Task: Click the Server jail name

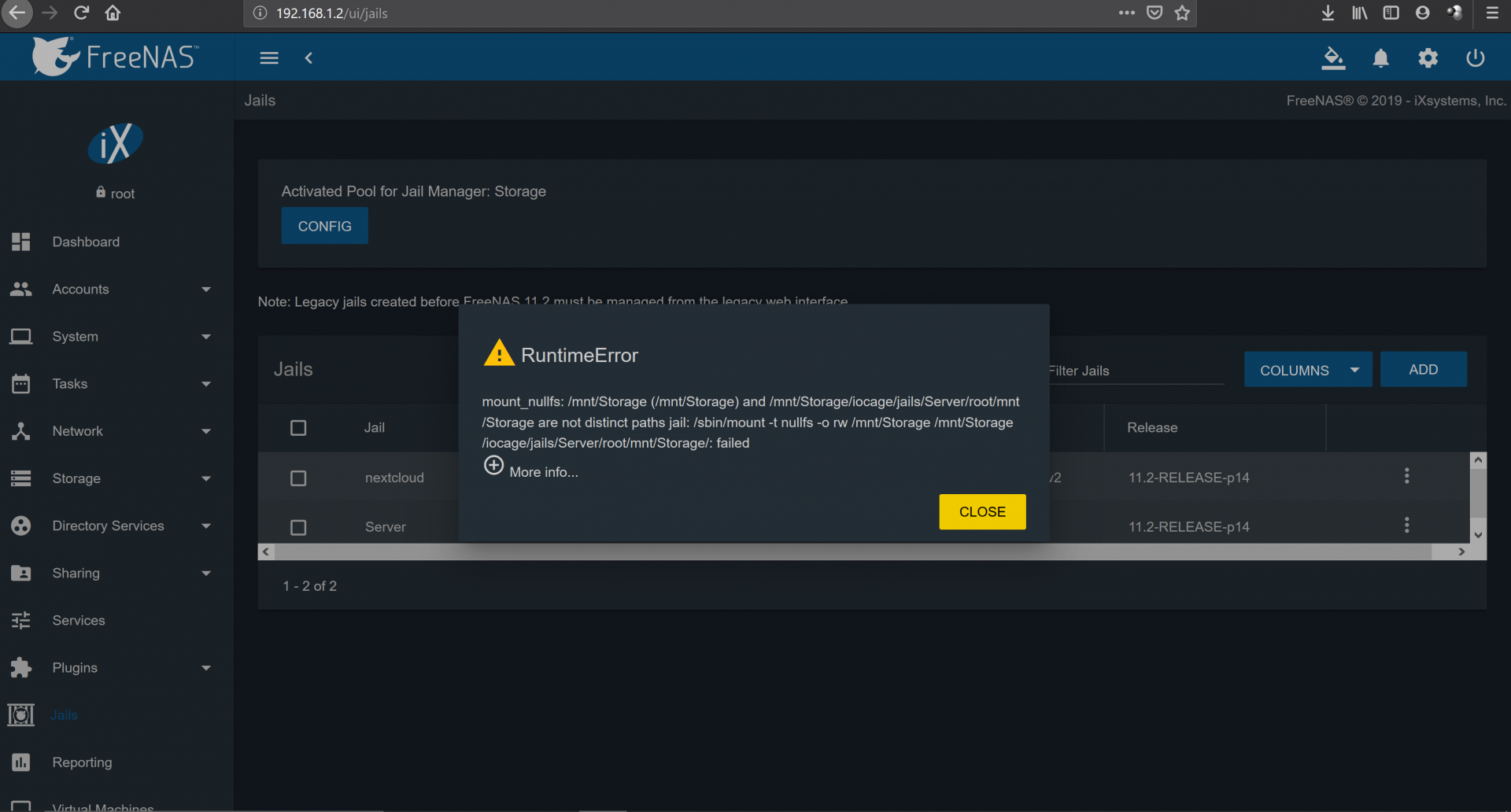Action: (385, 527)
